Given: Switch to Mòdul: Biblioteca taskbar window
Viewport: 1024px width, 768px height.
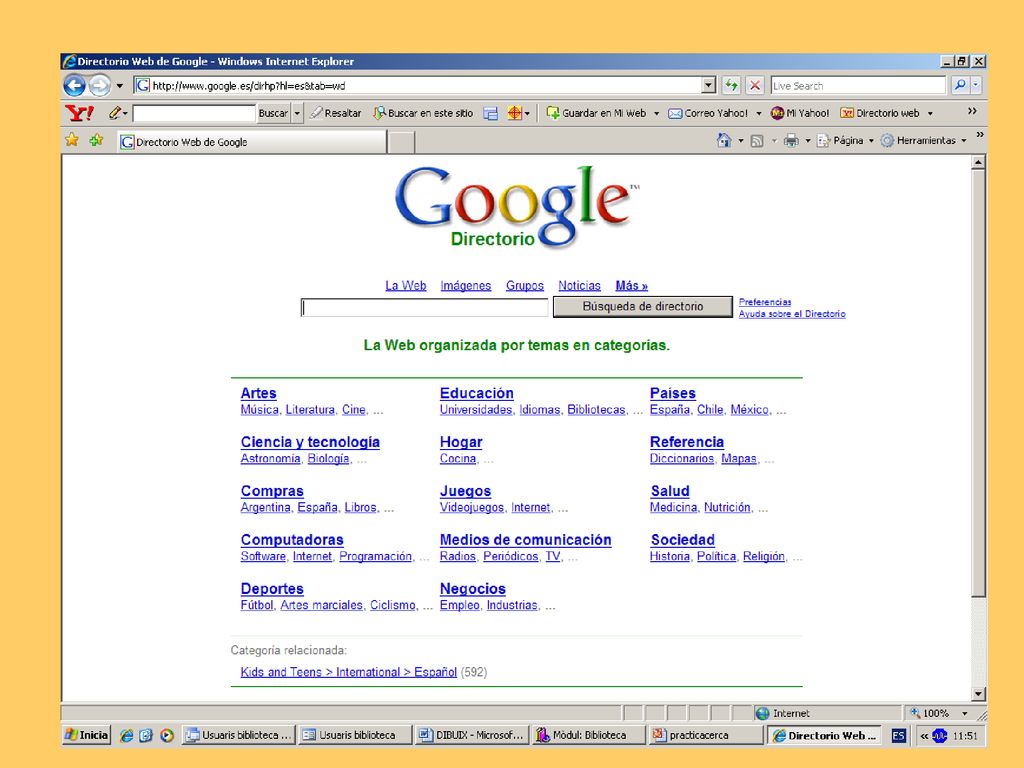Looking at the screenshot, I should (589, 735).
